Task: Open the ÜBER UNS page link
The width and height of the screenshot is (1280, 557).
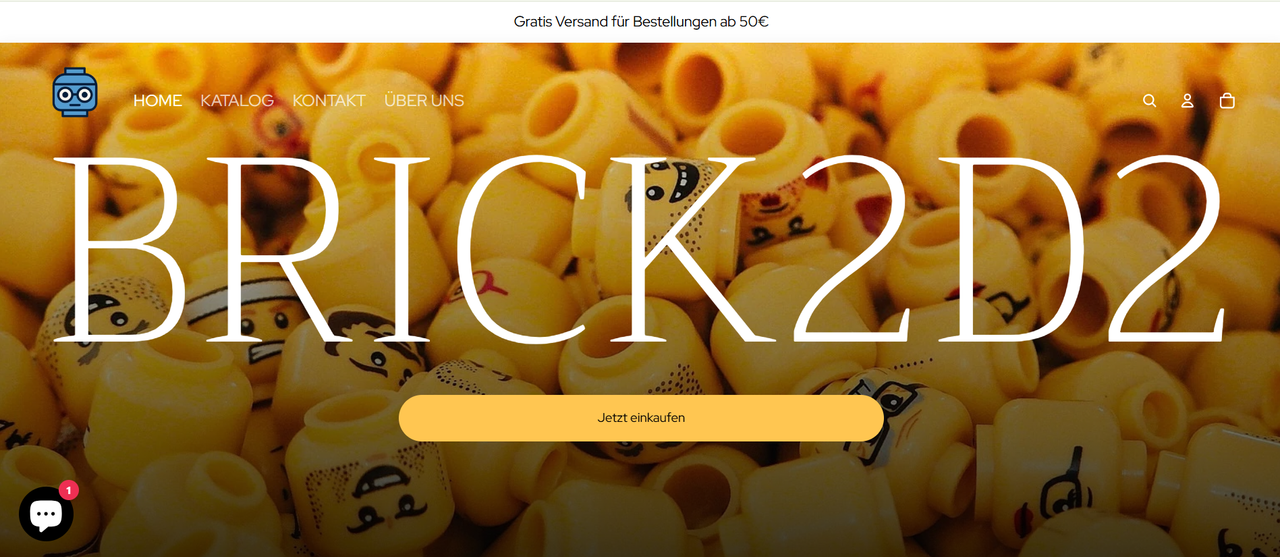Action: pos(424,101)
